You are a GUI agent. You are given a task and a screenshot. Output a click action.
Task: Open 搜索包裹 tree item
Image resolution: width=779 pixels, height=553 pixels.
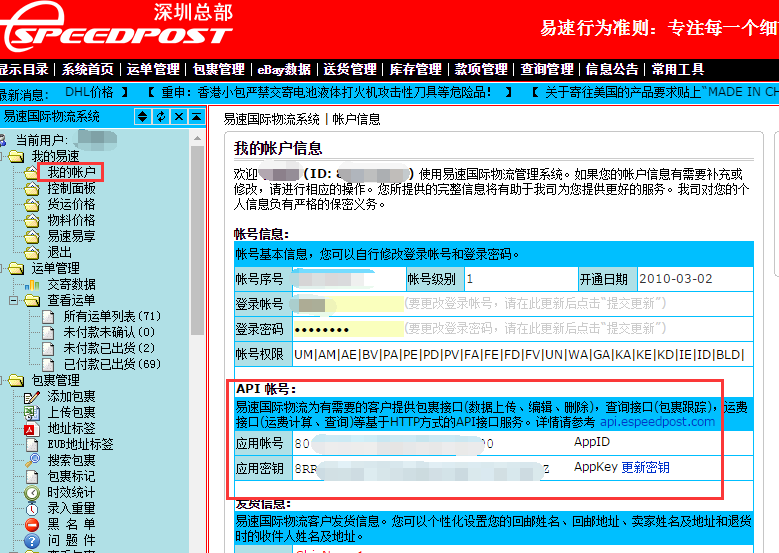[72, 460]
